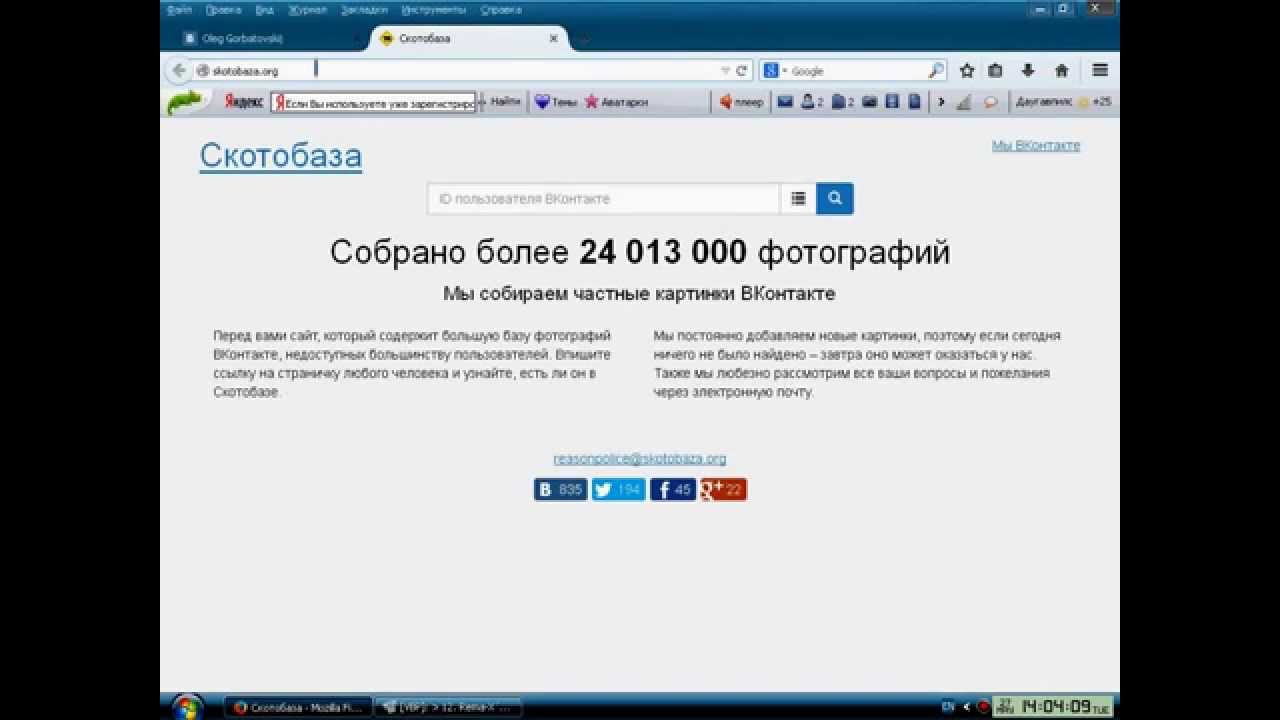Open the Справка menu
The height and width of the screenshot is (720, 1280).
pos(500,10)
